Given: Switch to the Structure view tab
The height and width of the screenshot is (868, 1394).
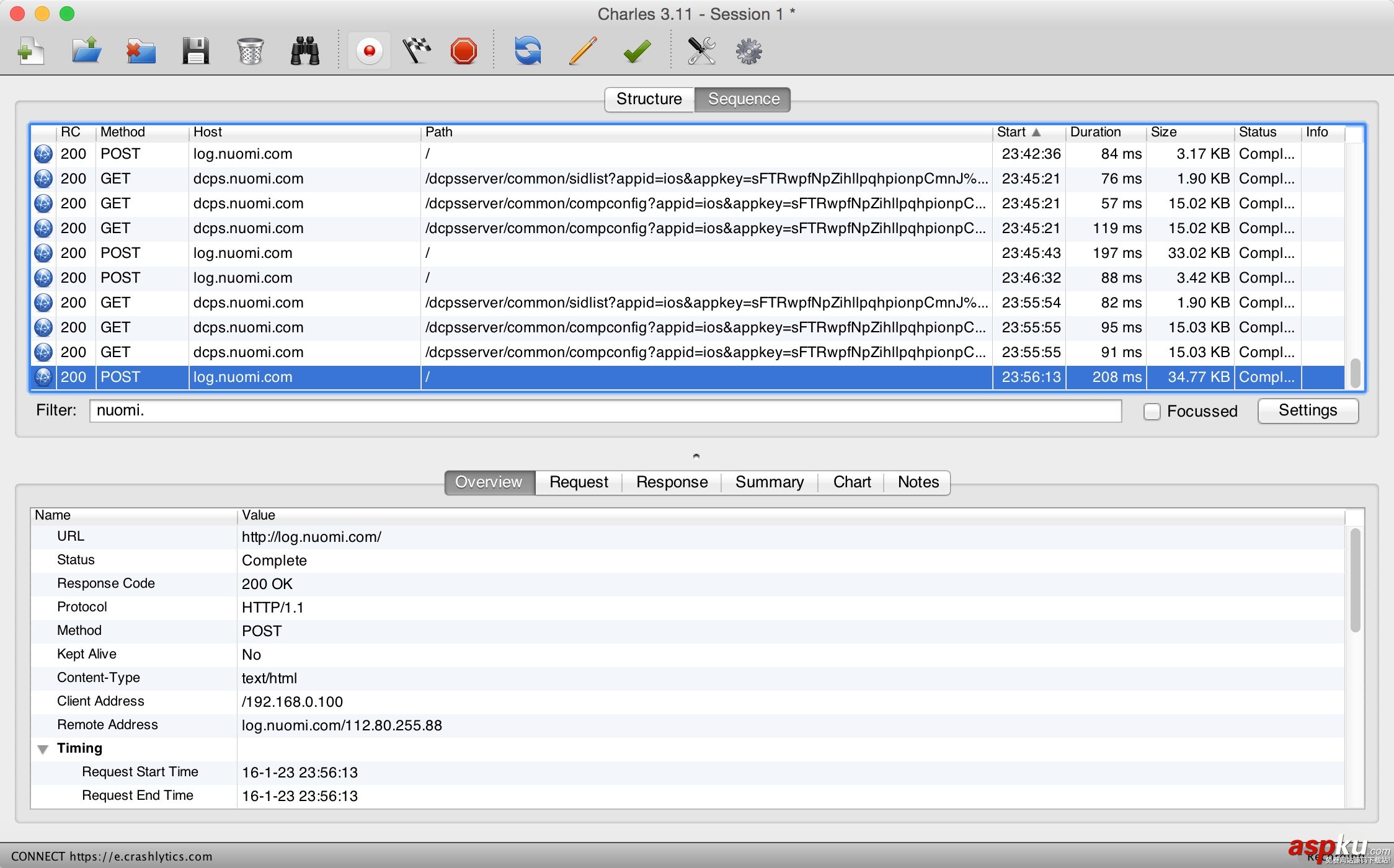Looking at the screenshot, I should pyautogui.click(x=649, y=99).
